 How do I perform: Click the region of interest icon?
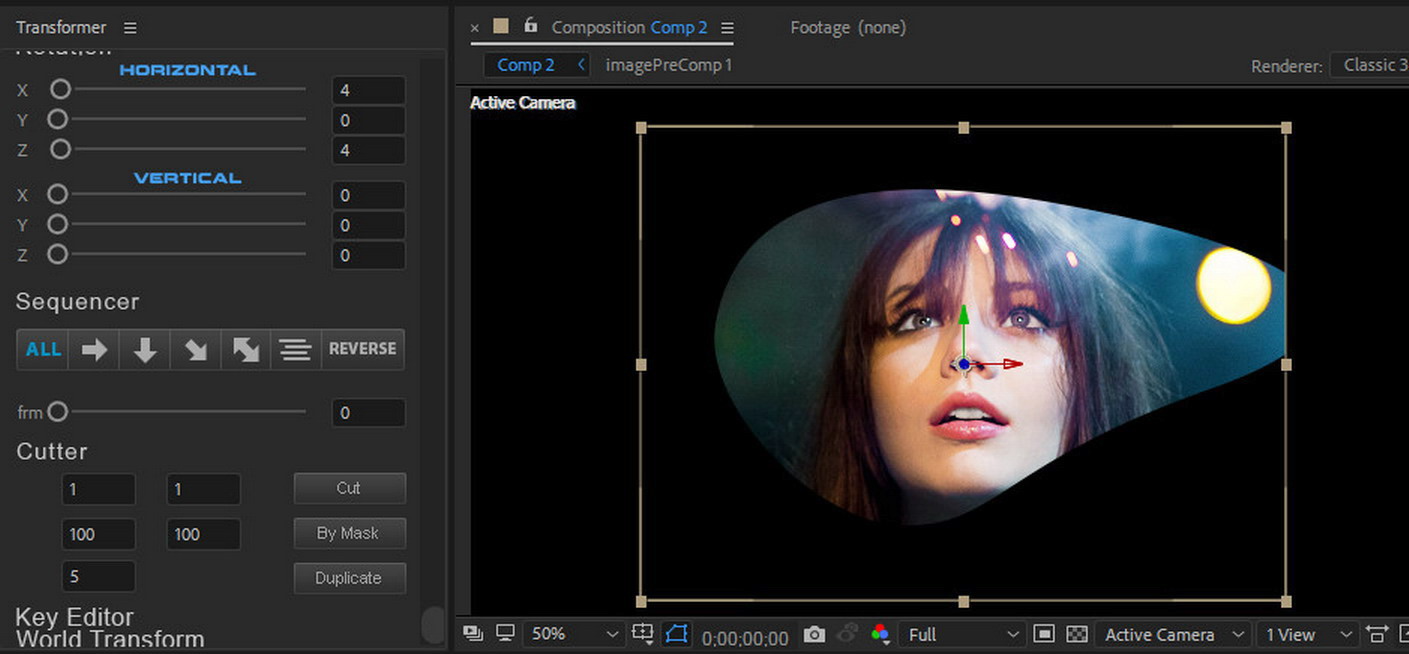[1044, 634]
